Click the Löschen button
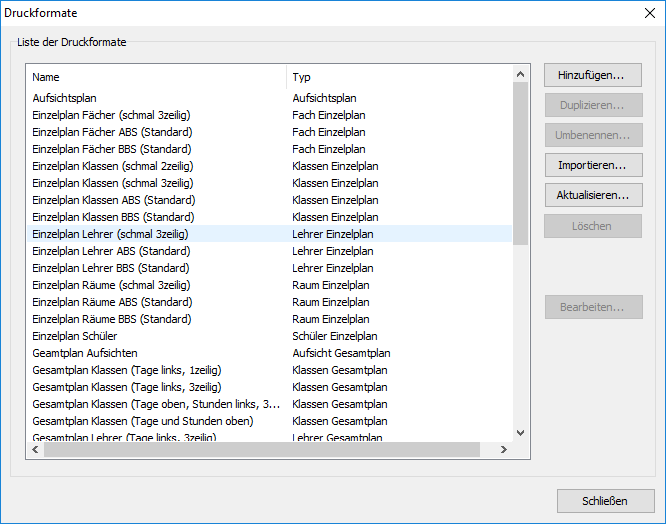 [x=593, y=226]
